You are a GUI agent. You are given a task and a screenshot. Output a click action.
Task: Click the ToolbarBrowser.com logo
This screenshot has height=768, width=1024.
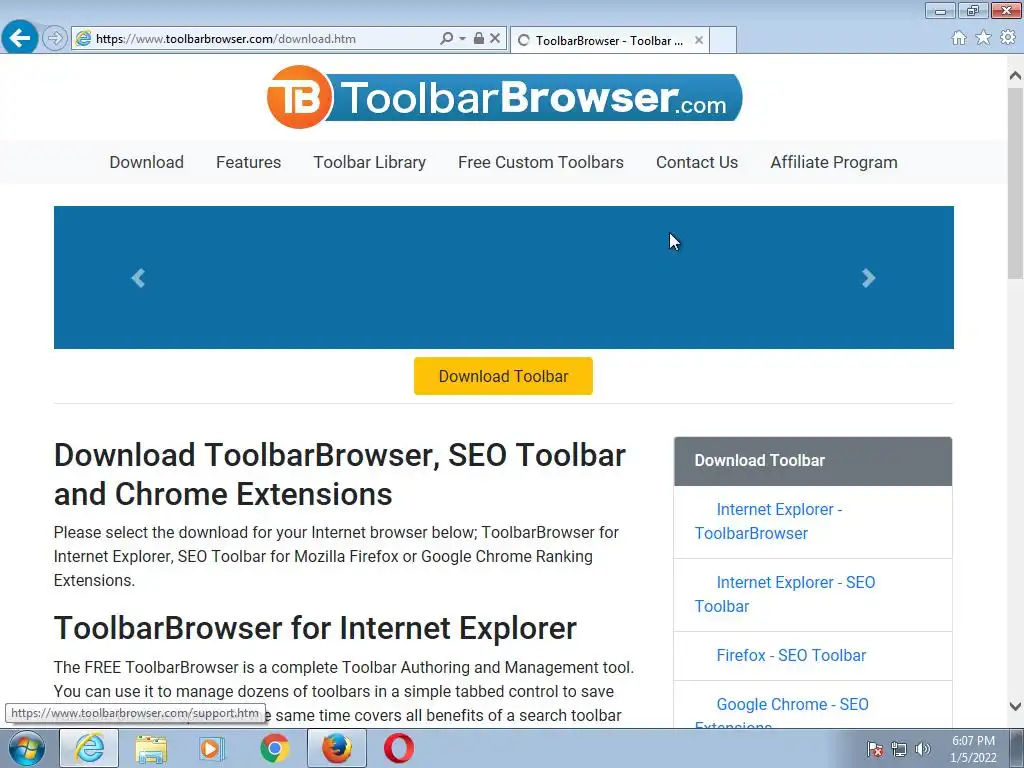click(x=504, y=97)
